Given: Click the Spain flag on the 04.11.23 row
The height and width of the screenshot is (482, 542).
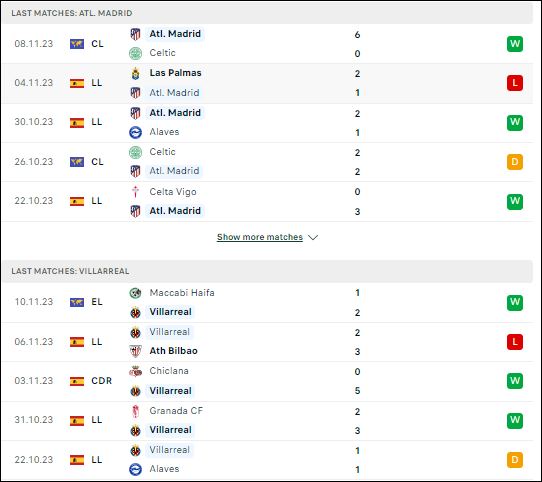Looking at the screenshot, I should pos(77,83).
